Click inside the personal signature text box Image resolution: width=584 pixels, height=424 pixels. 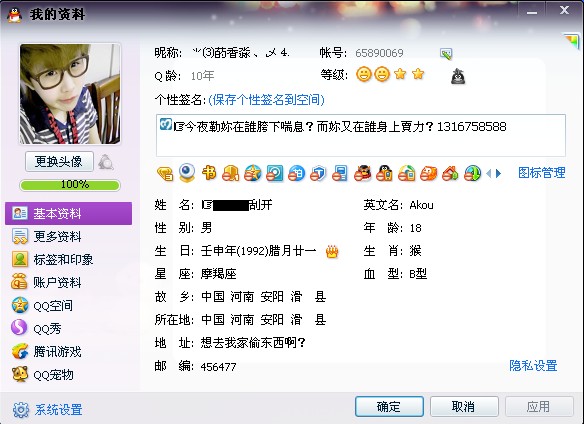click(361, 136)
